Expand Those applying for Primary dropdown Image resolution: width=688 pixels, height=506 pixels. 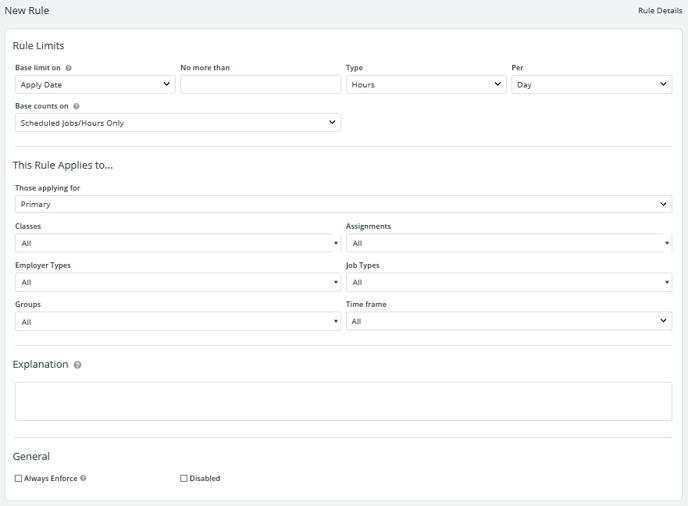coord(343,204)
